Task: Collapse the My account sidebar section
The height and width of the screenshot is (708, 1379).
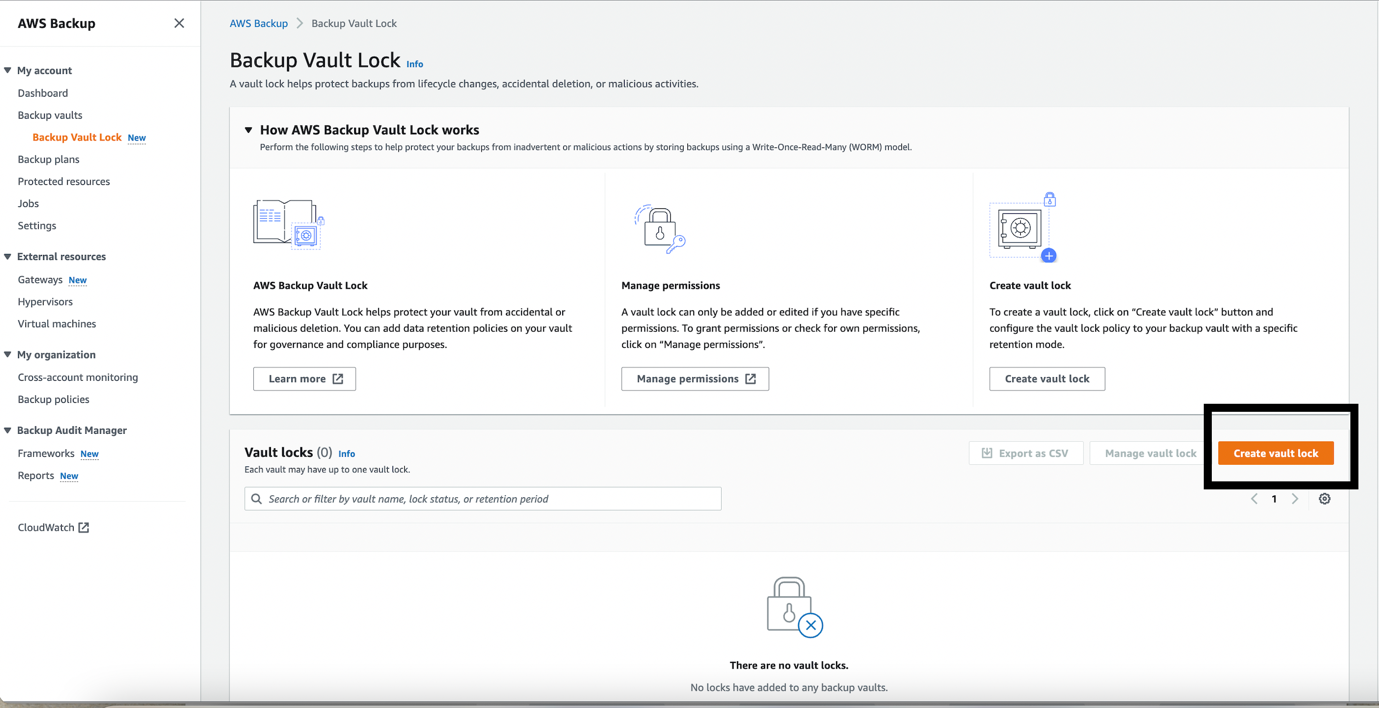Action: click(x=8, y=70)
